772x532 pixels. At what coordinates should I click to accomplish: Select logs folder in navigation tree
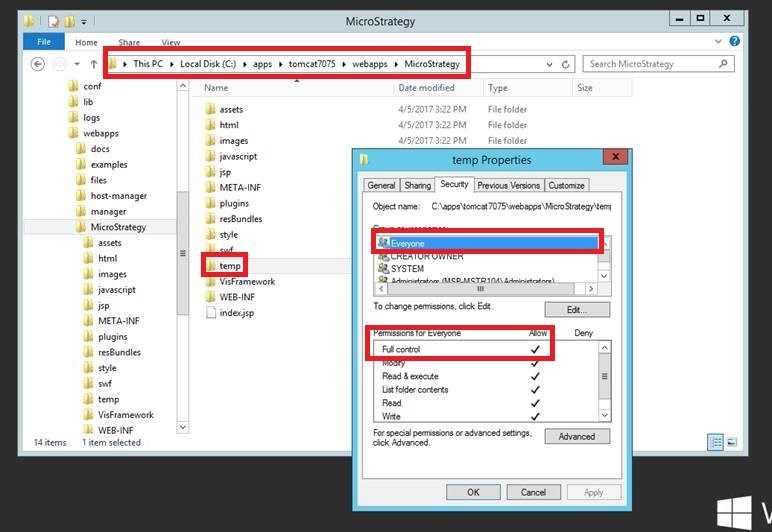click(x=92, y=117)
